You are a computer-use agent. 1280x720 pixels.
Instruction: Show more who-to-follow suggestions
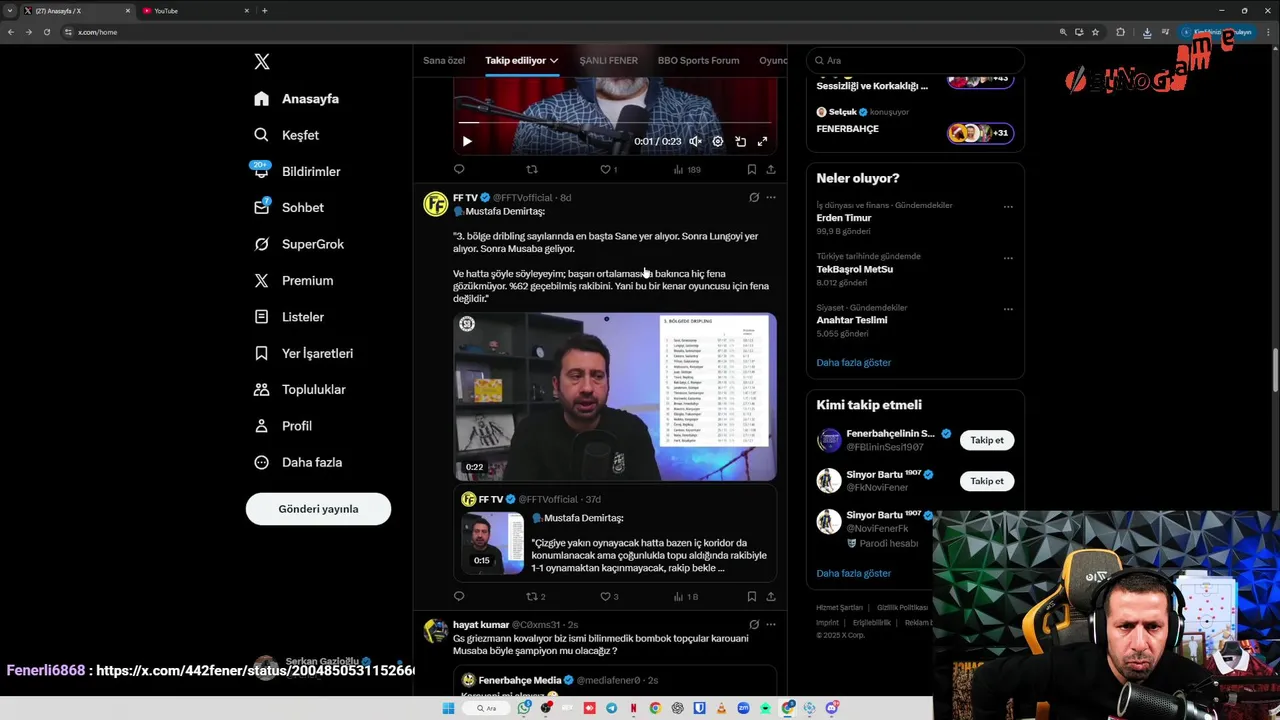coord(853,573)
